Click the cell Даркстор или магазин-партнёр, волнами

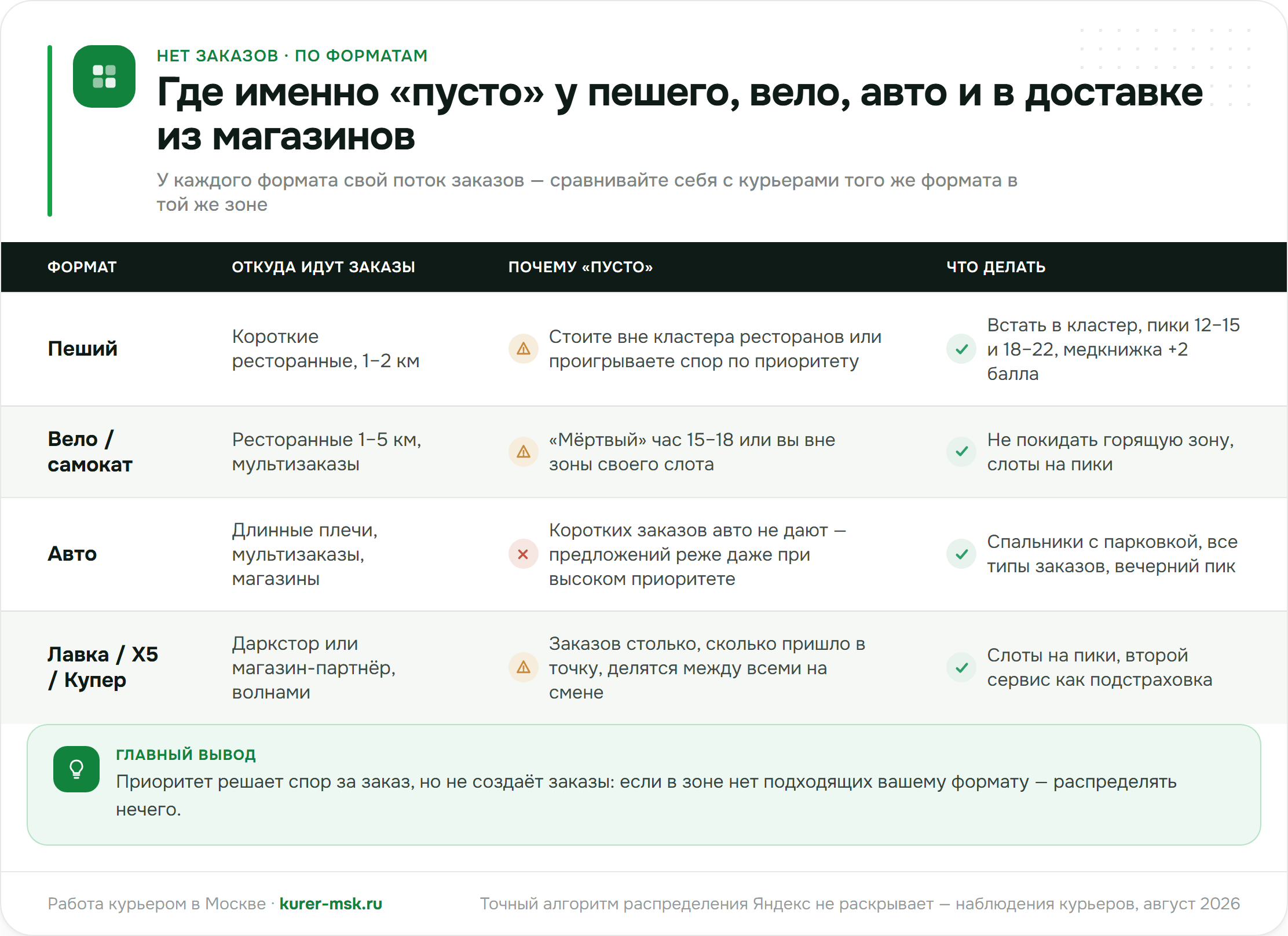[x=314, y=668]
